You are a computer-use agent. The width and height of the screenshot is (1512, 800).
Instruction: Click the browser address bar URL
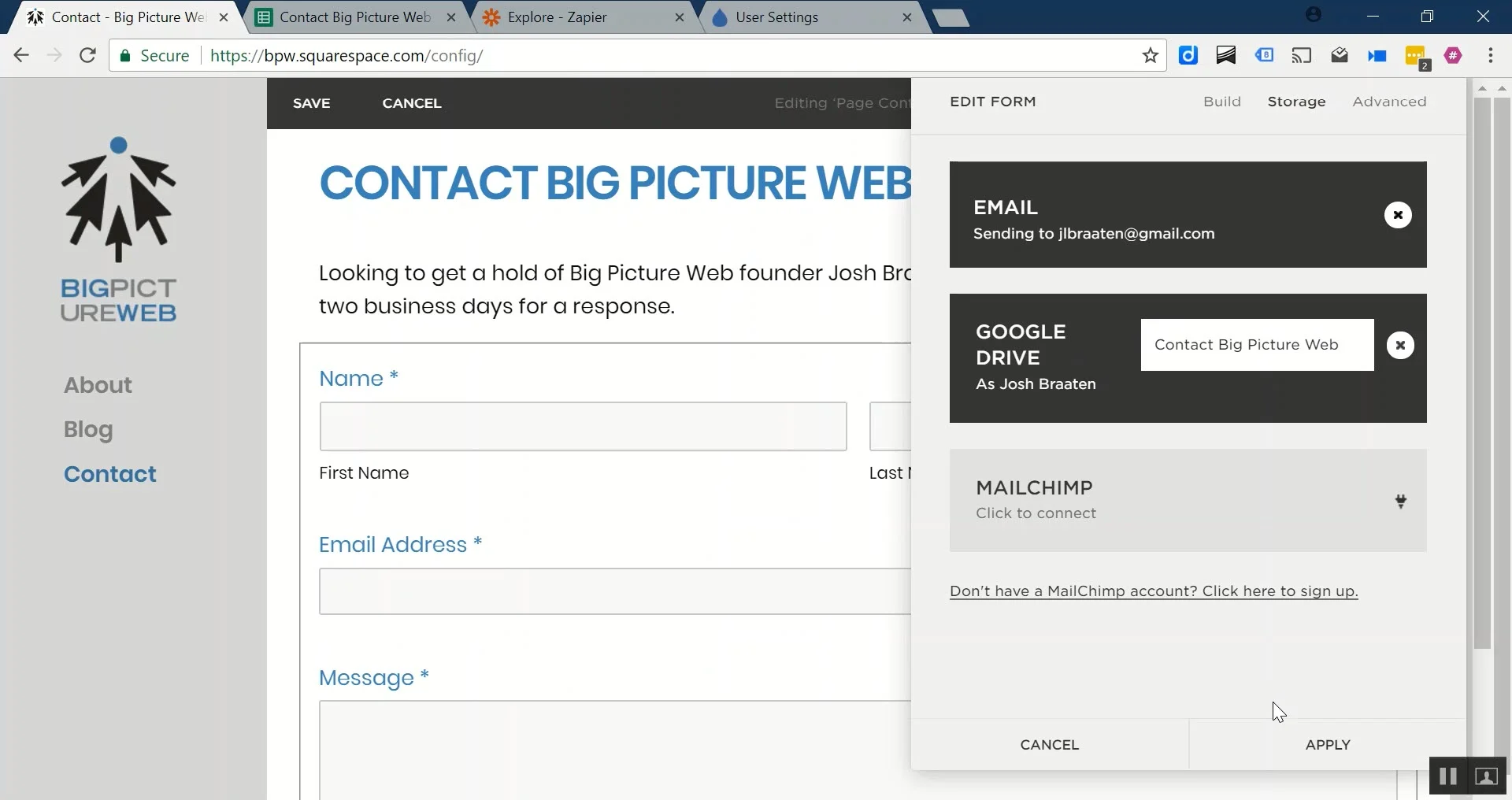(346, 55)
